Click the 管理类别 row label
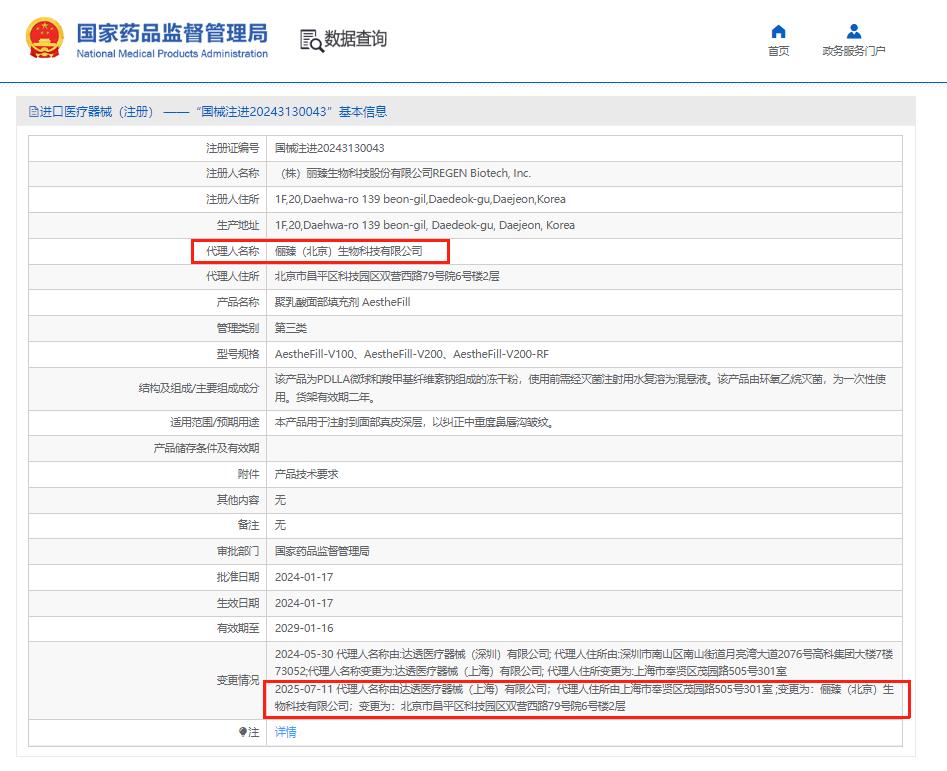Screen dimensions: 947x771 pyautogui.click(x=238, y=328)
